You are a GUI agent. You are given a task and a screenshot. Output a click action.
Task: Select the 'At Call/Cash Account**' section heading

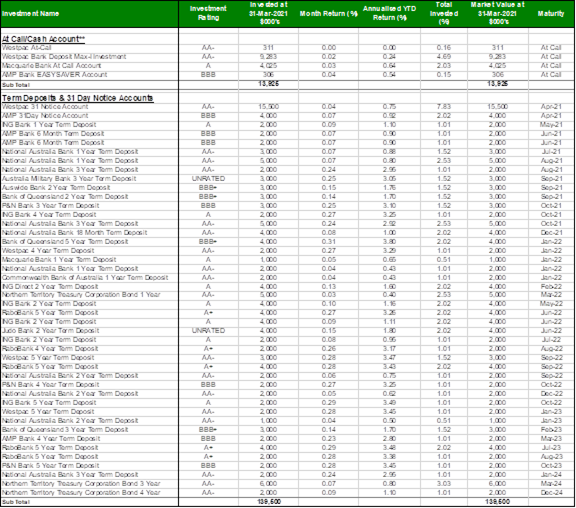coord(43,39)
